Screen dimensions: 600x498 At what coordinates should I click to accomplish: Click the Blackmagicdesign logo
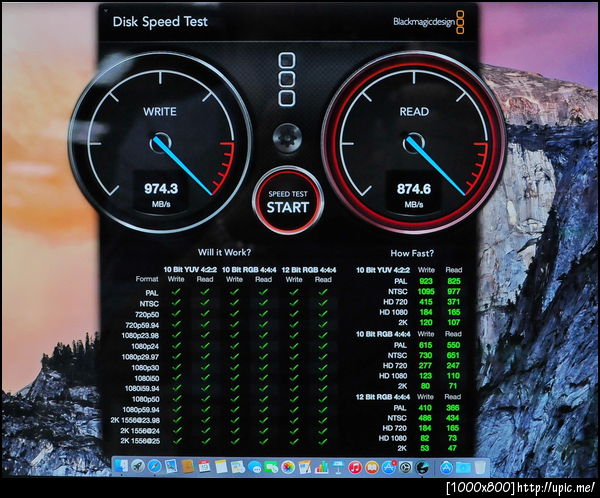click(429, 22)
